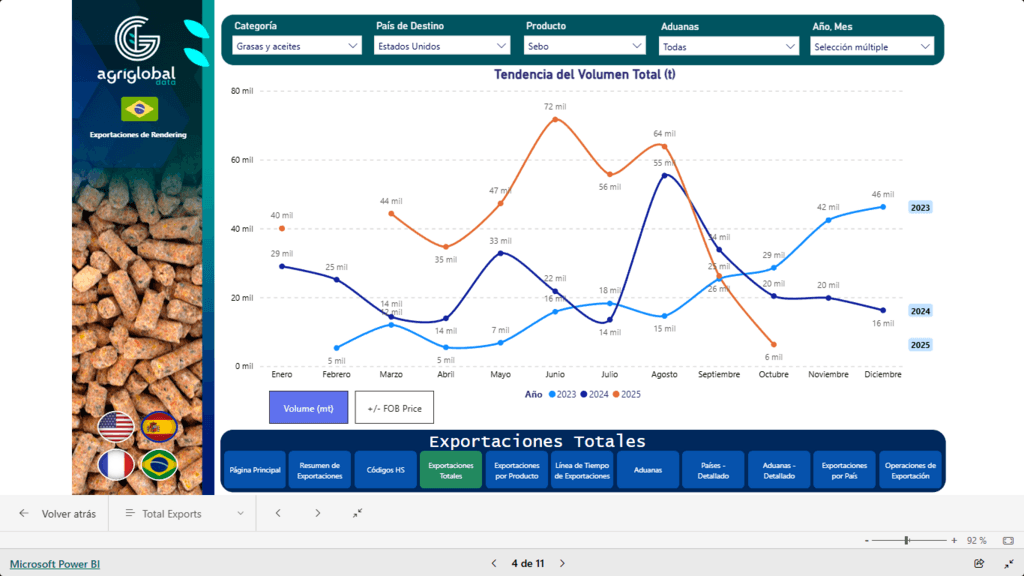Expand País de Destino dropdown
Viewport: 1024px width, 576px height.
[x=442, y=46]
